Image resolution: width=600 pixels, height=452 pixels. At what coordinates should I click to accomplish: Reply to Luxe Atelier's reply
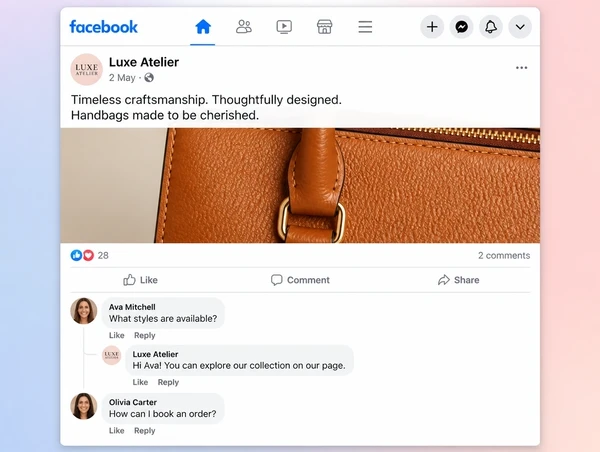pyautogui.click(x=168, y=382)
